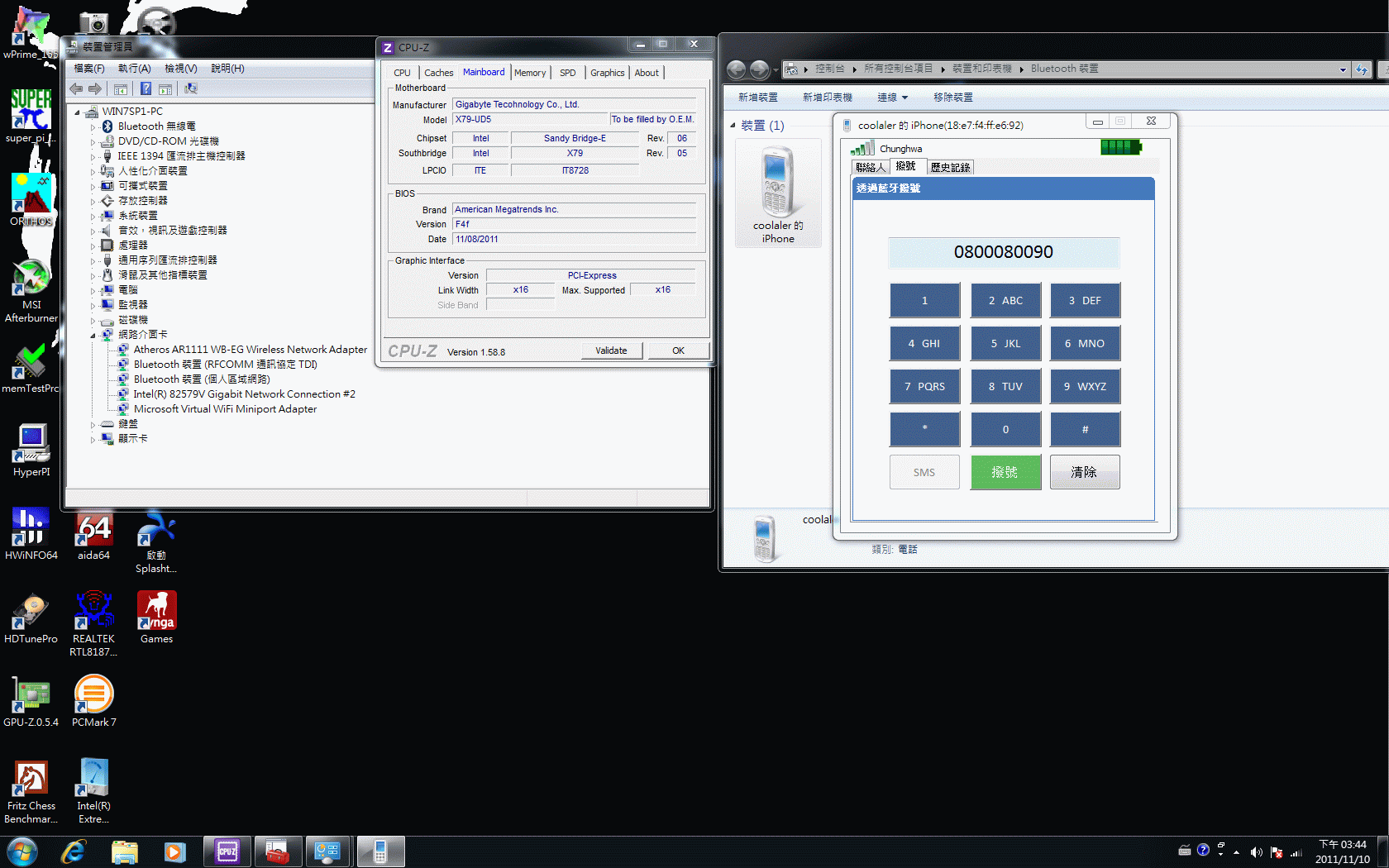Click the add a device toolbar button
The image size is (1389, 868).
(757, 98)
